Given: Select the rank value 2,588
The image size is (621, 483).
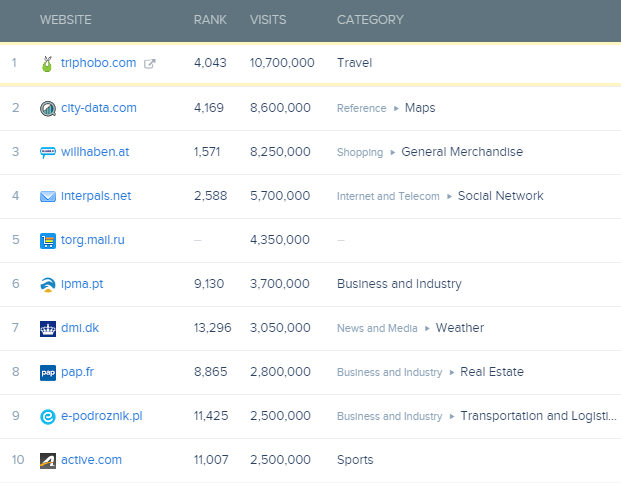Looking at the screenshot, I should (210, 196).
